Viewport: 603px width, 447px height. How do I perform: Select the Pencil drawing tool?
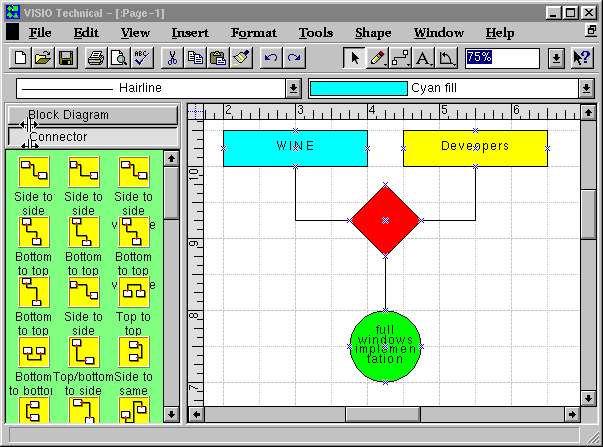377,58
